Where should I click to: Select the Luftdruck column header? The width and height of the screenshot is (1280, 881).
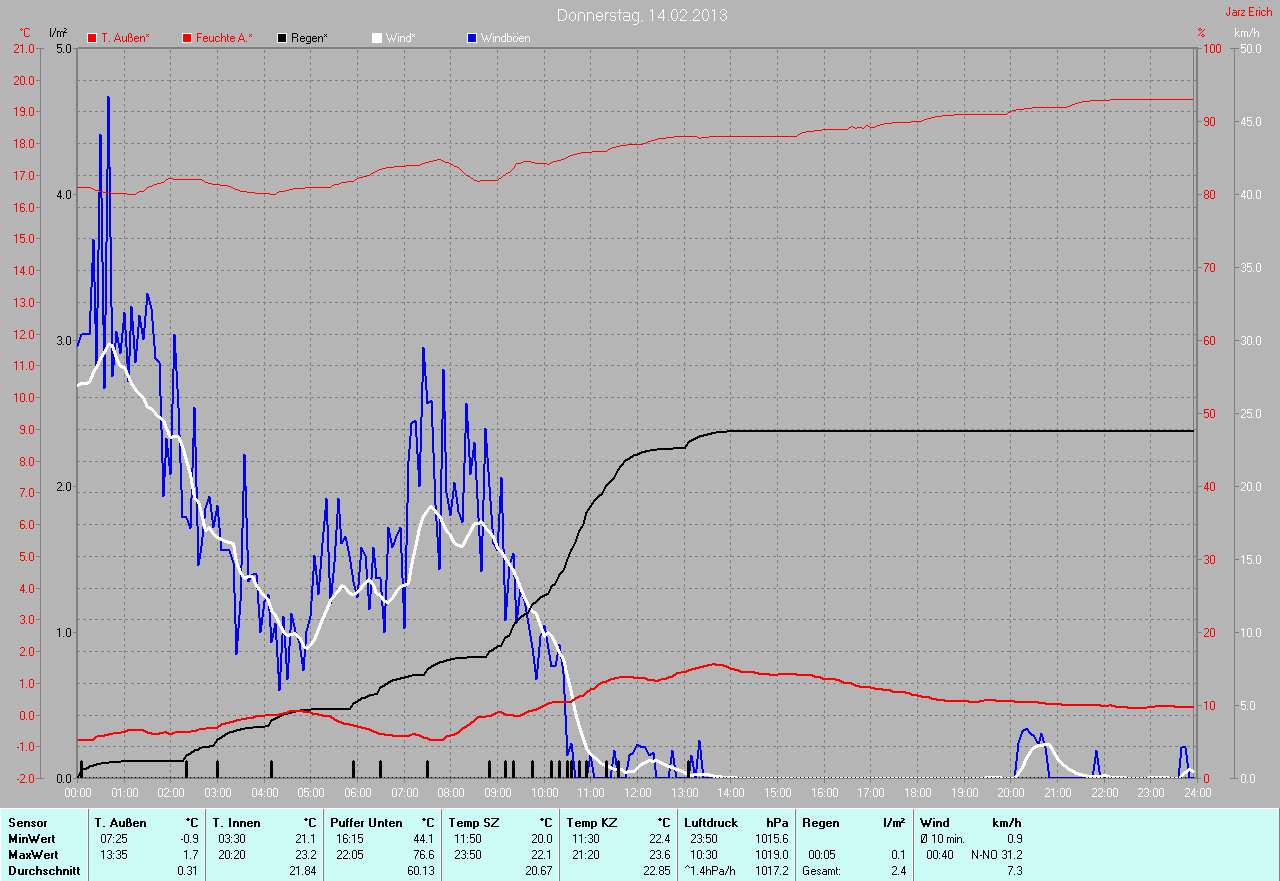coord(709,823)
